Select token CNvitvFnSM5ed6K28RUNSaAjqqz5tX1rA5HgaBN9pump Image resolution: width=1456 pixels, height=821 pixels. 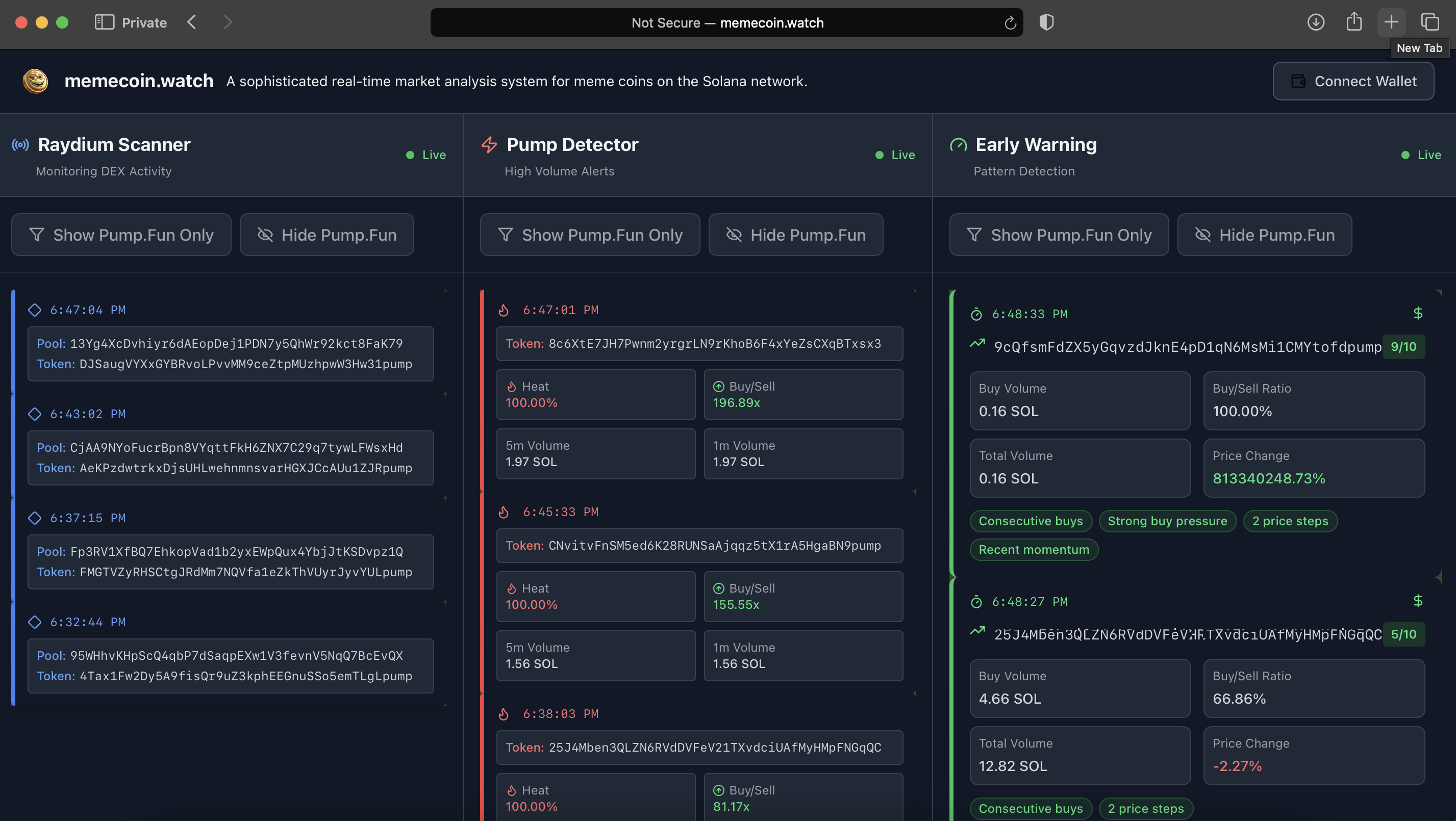click(x=715, y=545)
